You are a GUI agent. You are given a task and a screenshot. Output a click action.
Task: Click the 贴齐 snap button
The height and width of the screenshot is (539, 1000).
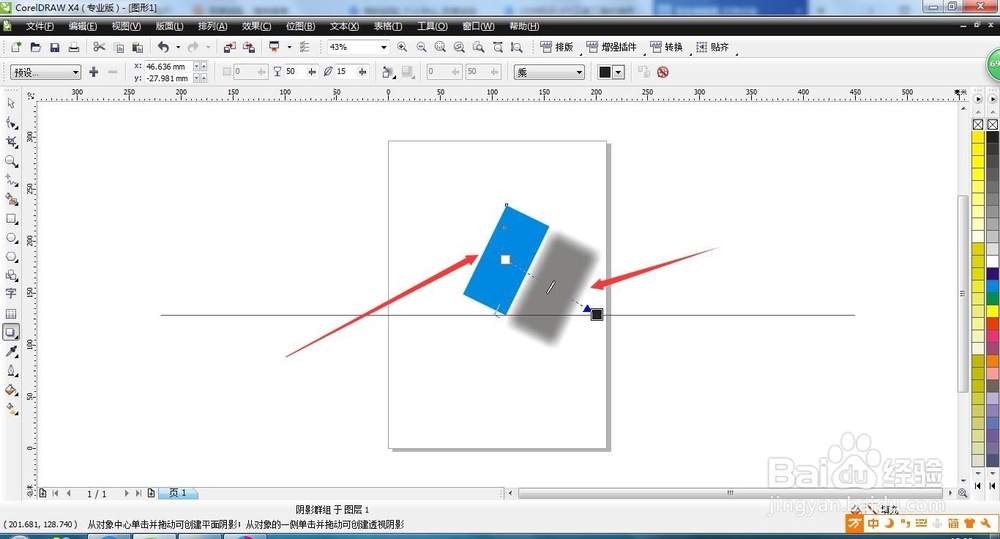pyautogui.click(x=712, y=47)
